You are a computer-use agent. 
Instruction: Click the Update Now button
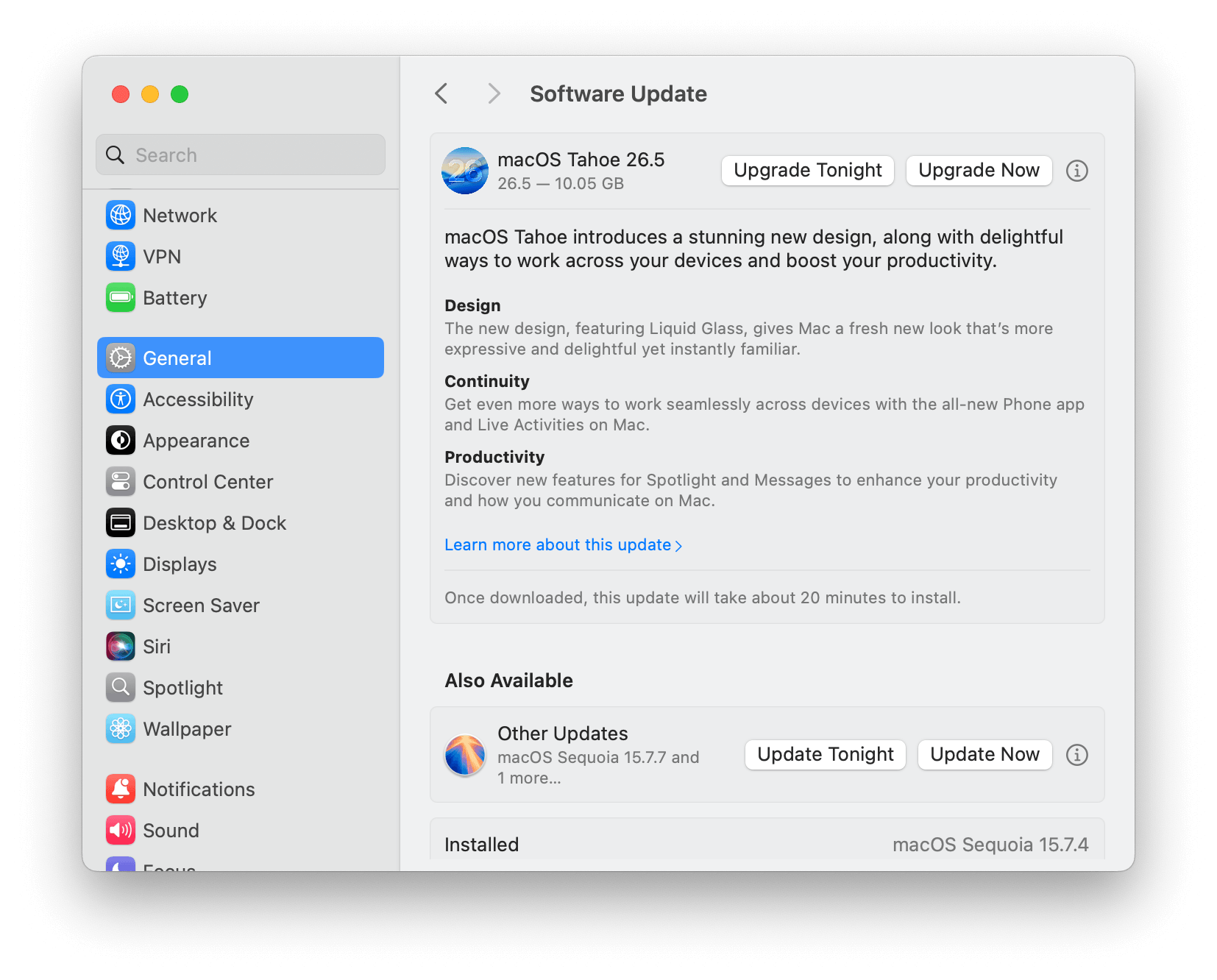coord(984,754)
